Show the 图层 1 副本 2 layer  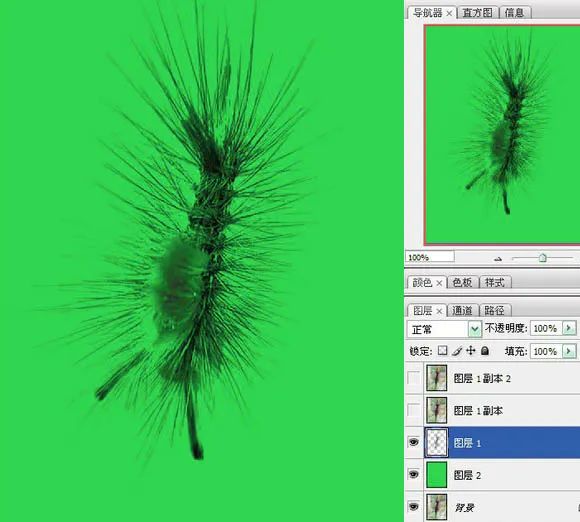[x=414, y=378]
